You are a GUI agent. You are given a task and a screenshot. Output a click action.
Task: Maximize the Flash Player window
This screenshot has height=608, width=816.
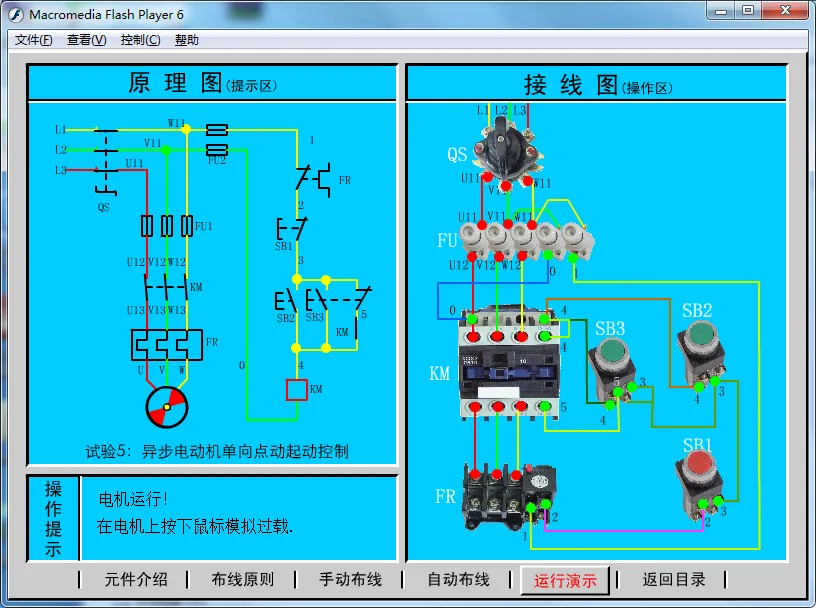[x=748, y=10]
